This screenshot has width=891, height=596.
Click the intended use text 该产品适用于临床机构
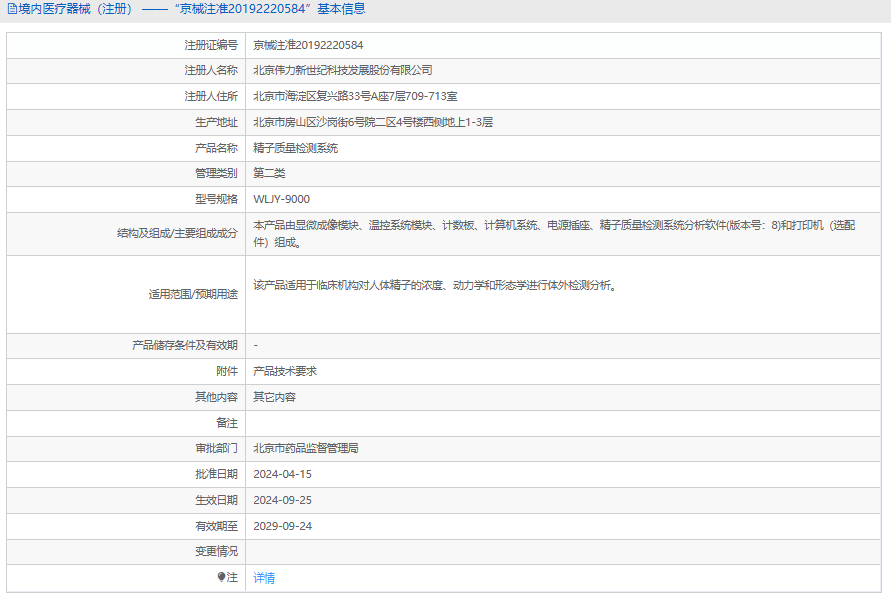(x=435, y=285)
